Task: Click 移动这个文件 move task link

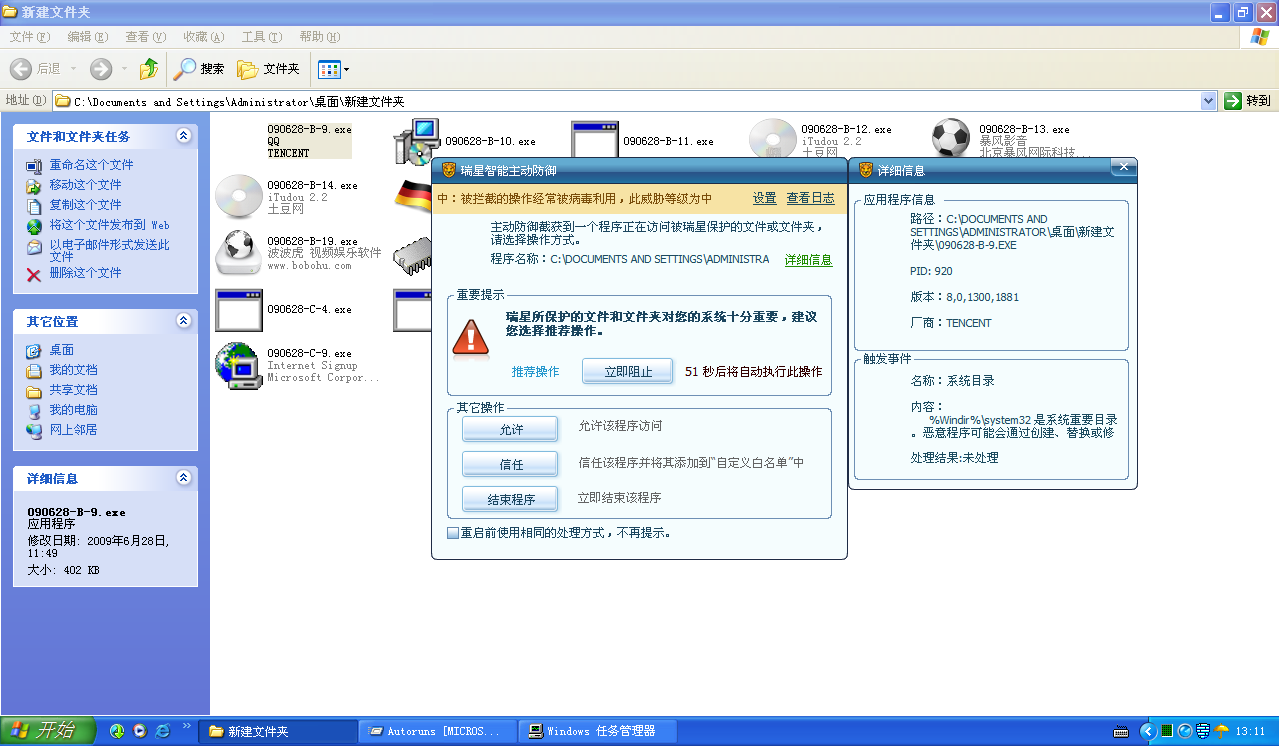Action: click(x=85, y=185)
